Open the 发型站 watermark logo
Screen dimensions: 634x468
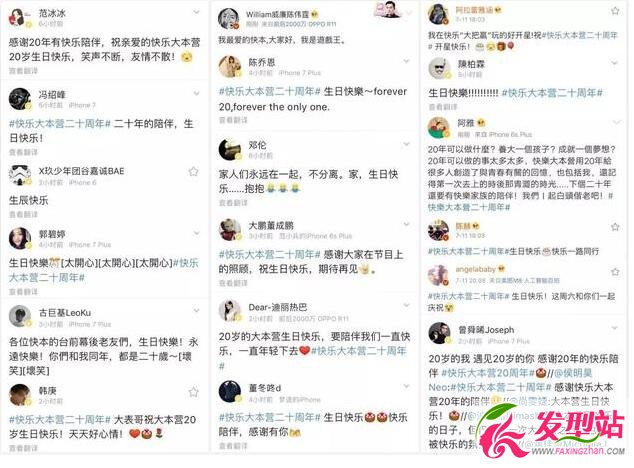pyautogui.click(x=552, y=432)
